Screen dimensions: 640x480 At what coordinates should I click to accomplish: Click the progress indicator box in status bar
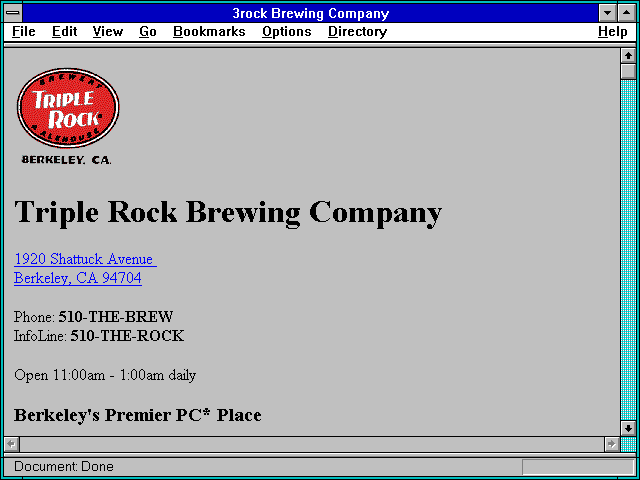coord(578,467)
